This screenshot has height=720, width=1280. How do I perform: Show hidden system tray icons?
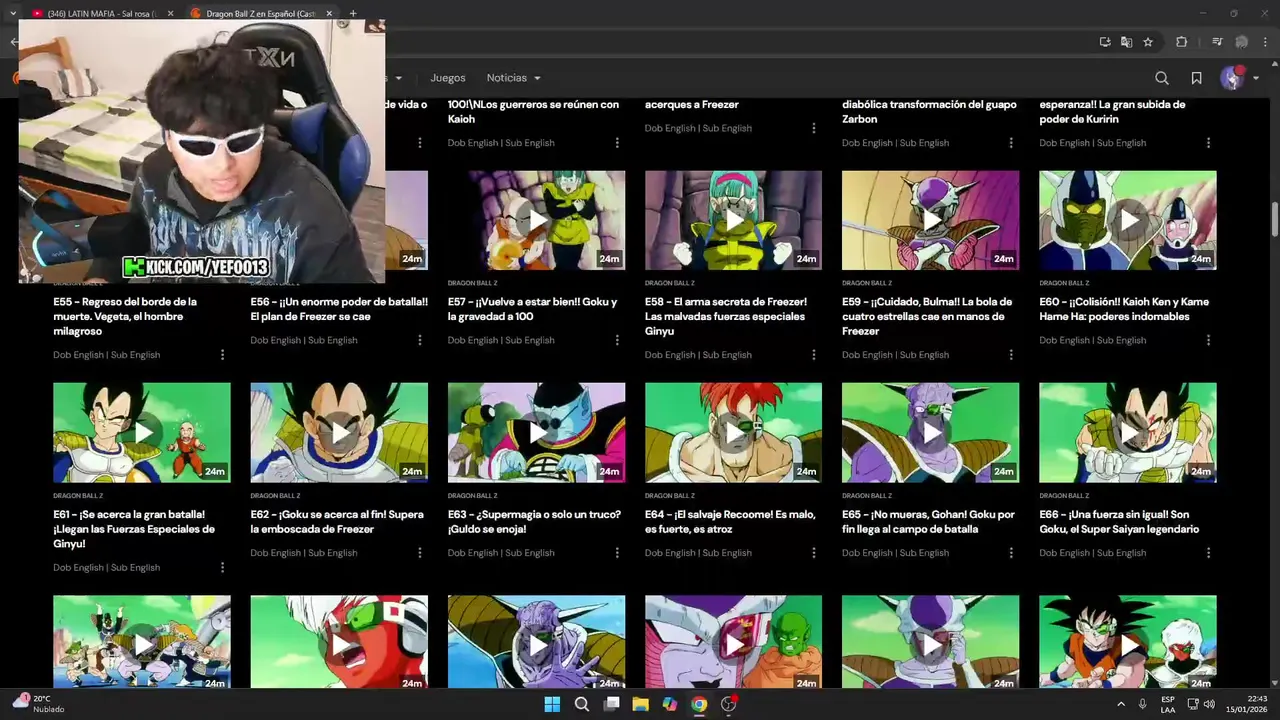(1120, 704)
